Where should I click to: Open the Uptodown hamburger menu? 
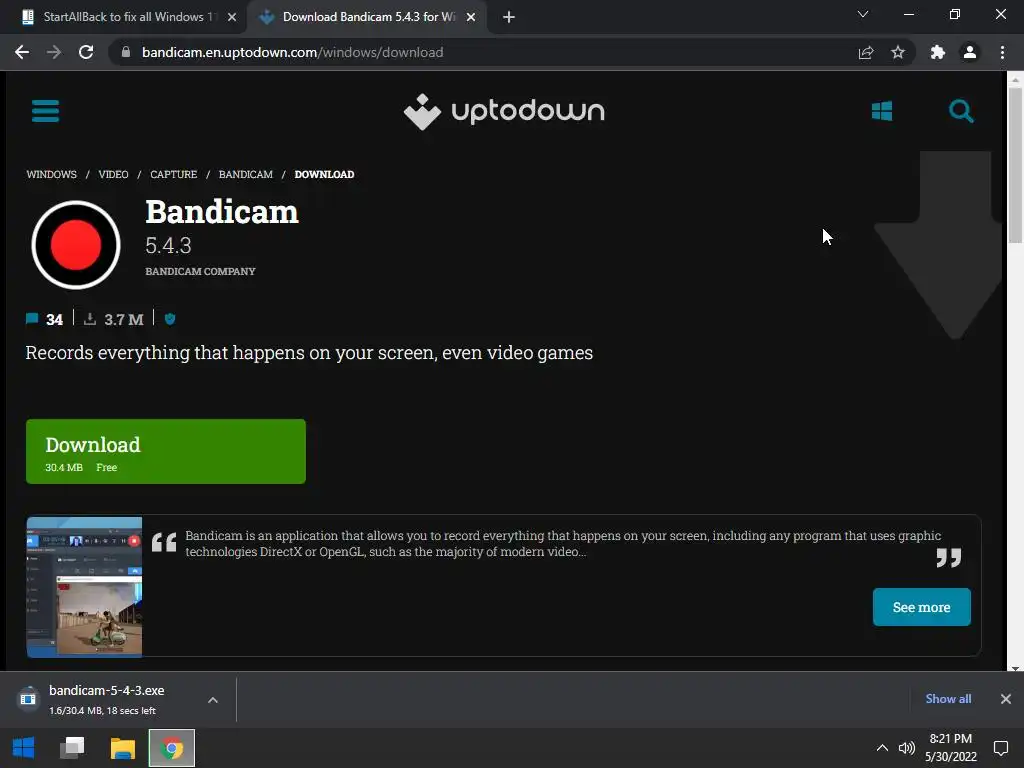click(46, 111)
